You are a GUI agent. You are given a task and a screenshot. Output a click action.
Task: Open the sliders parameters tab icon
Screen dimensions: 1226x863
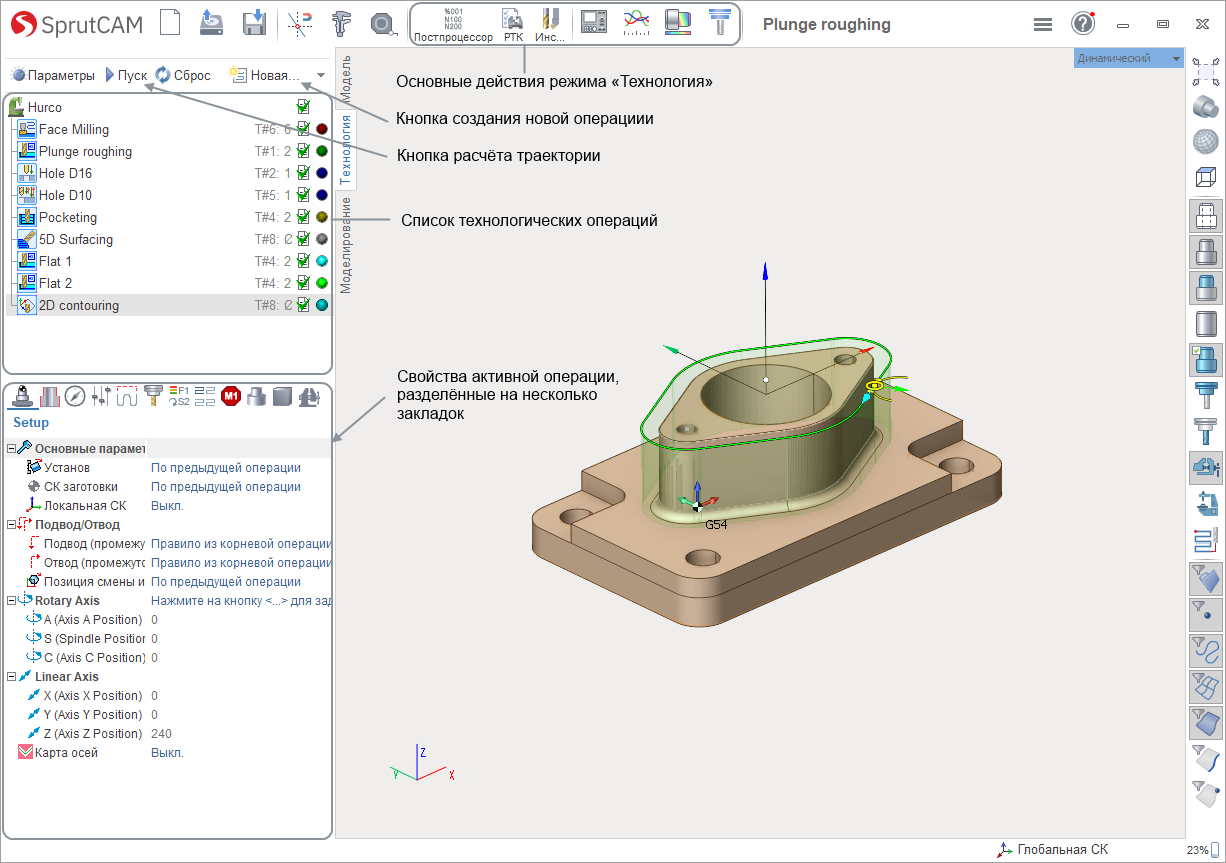click(101, 397)
